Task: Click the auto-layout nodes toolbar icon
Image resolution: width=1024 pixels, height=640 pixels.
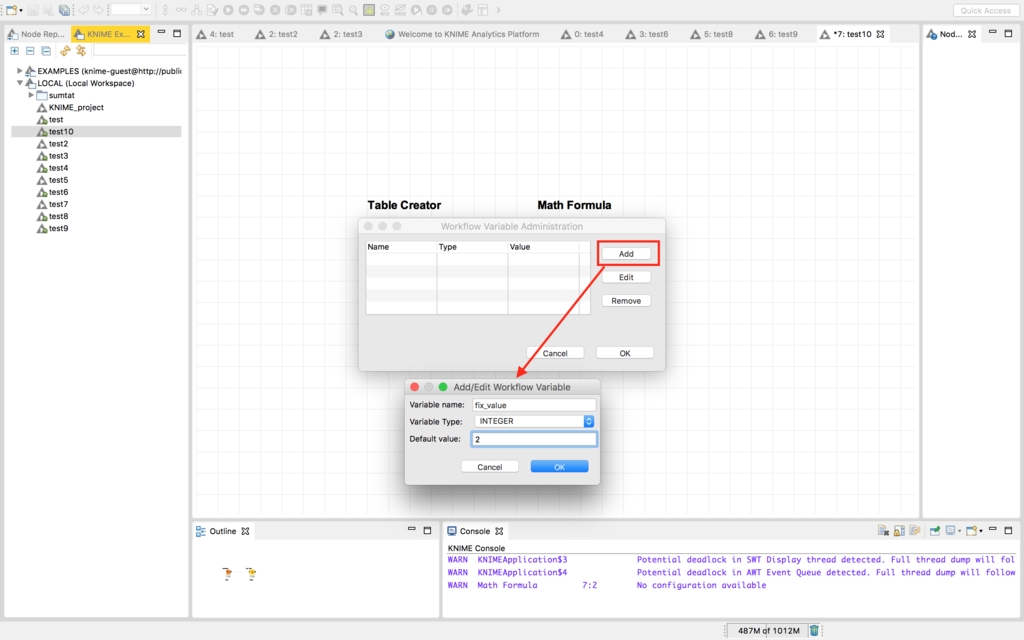Action: (197, 10)
